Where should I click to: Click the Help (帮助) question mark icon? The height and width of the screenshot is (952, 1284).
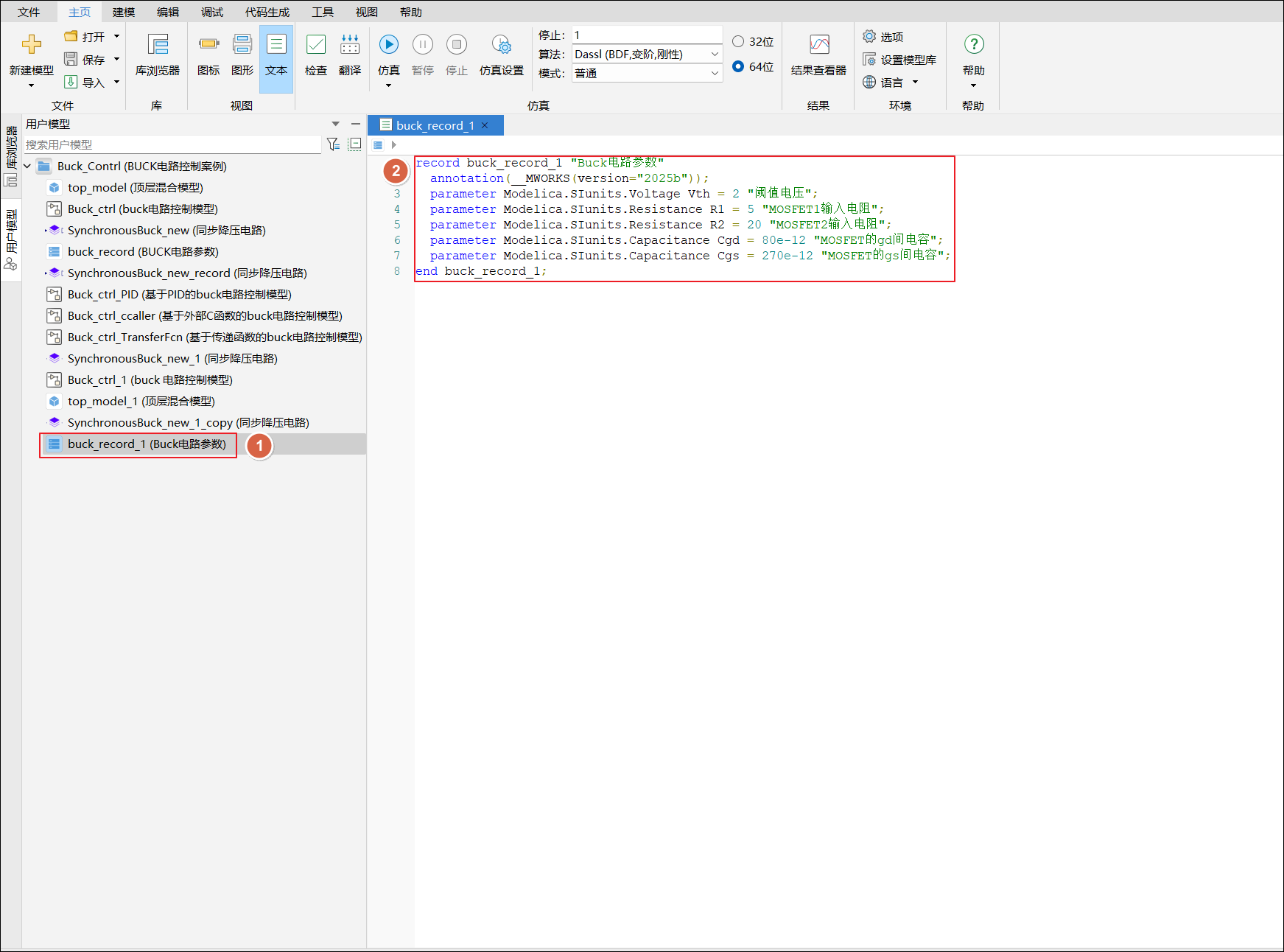[973, 45]
